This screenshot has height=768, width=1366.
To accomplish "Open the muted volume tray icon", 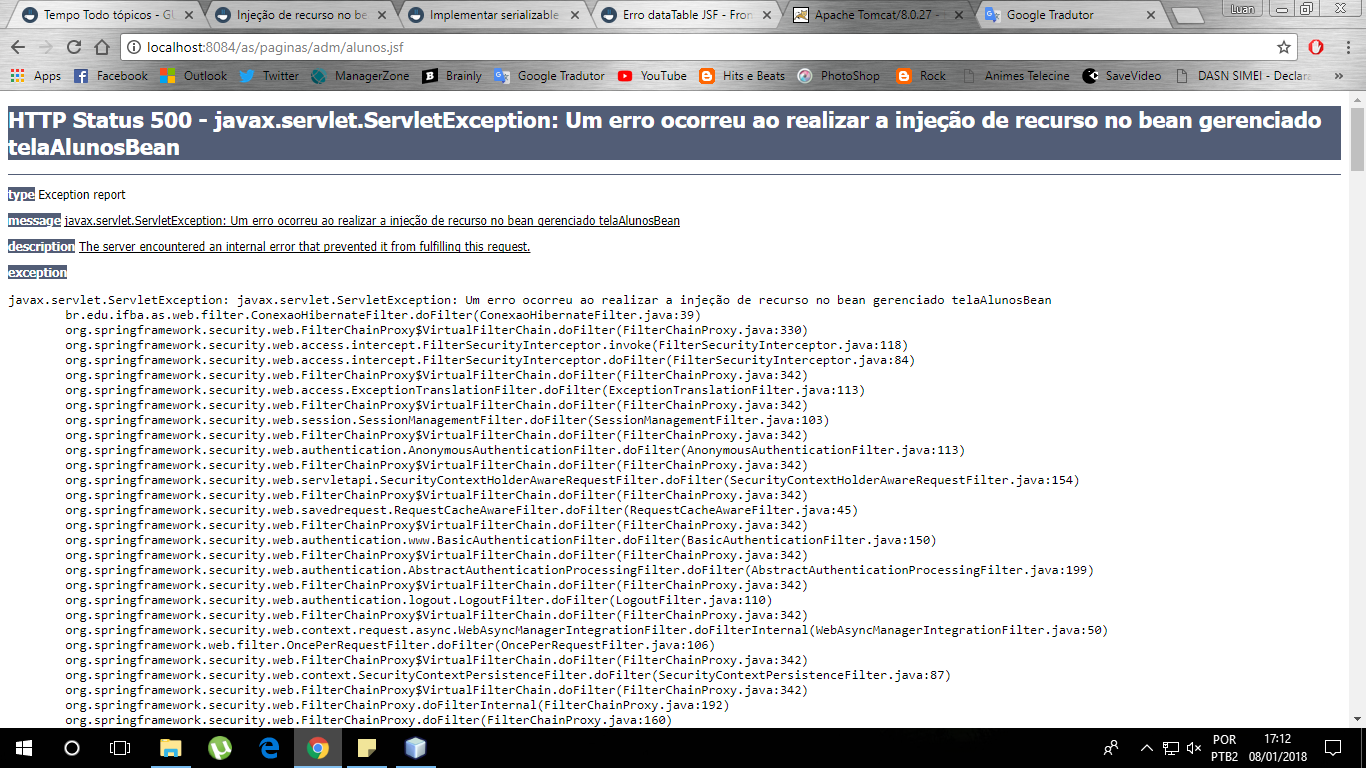I will point(1193,747).
